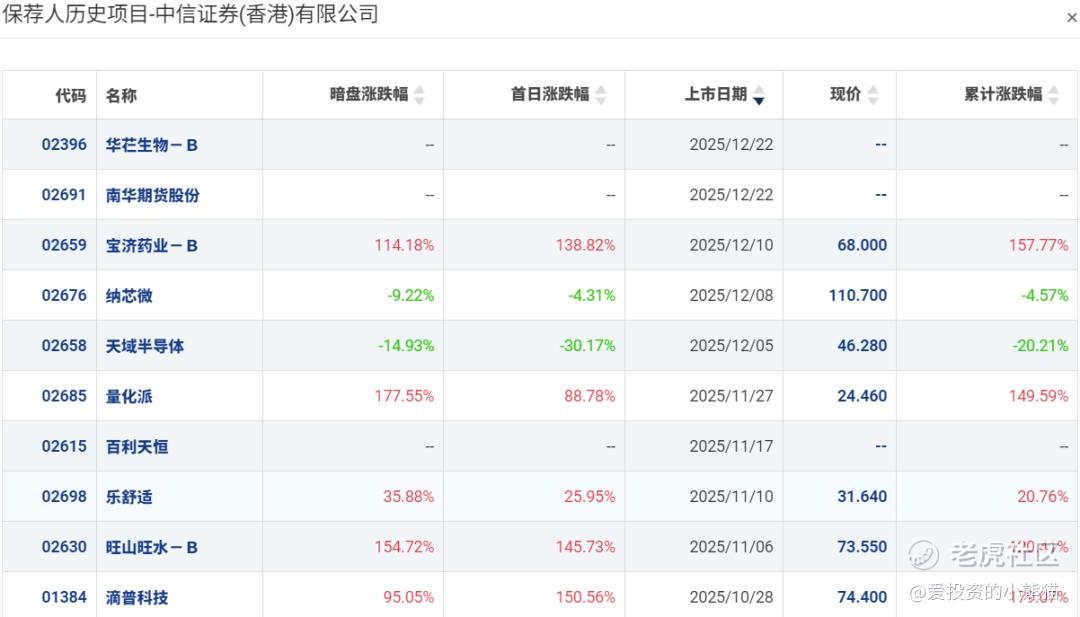Click first-day change 25.95%
Image resolution: width=1080 pixels, height=617 pixels.
coord(590,496)
